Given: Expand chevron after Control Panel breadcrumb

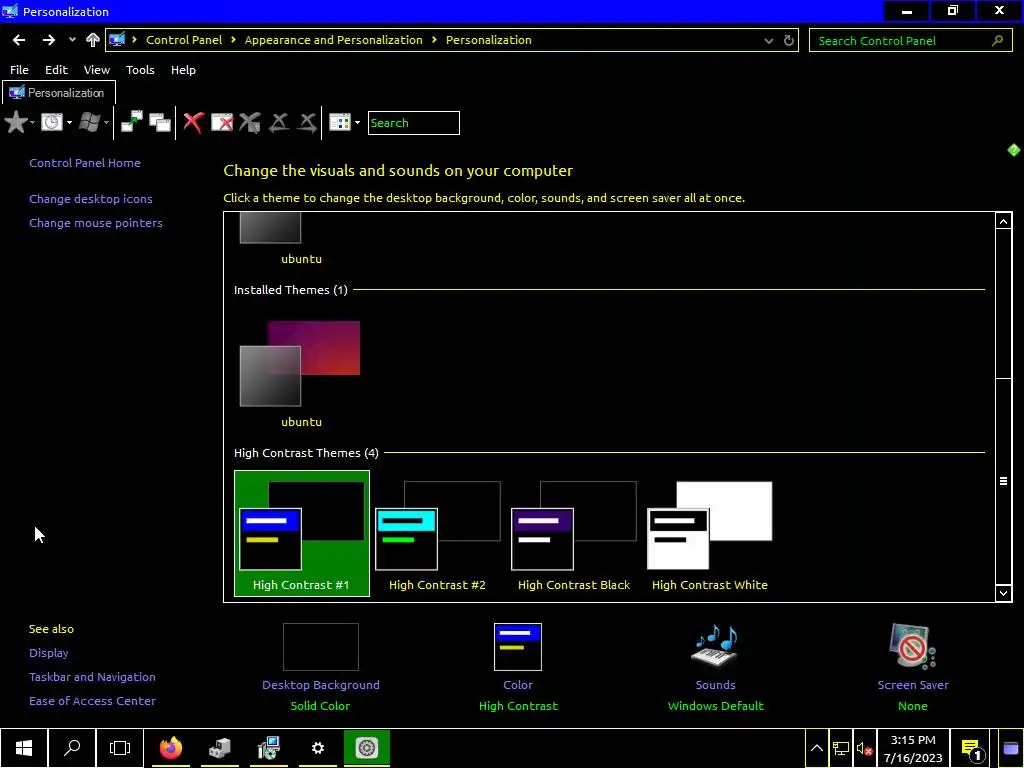Looking at the screenshot, I should click(233, 40).
